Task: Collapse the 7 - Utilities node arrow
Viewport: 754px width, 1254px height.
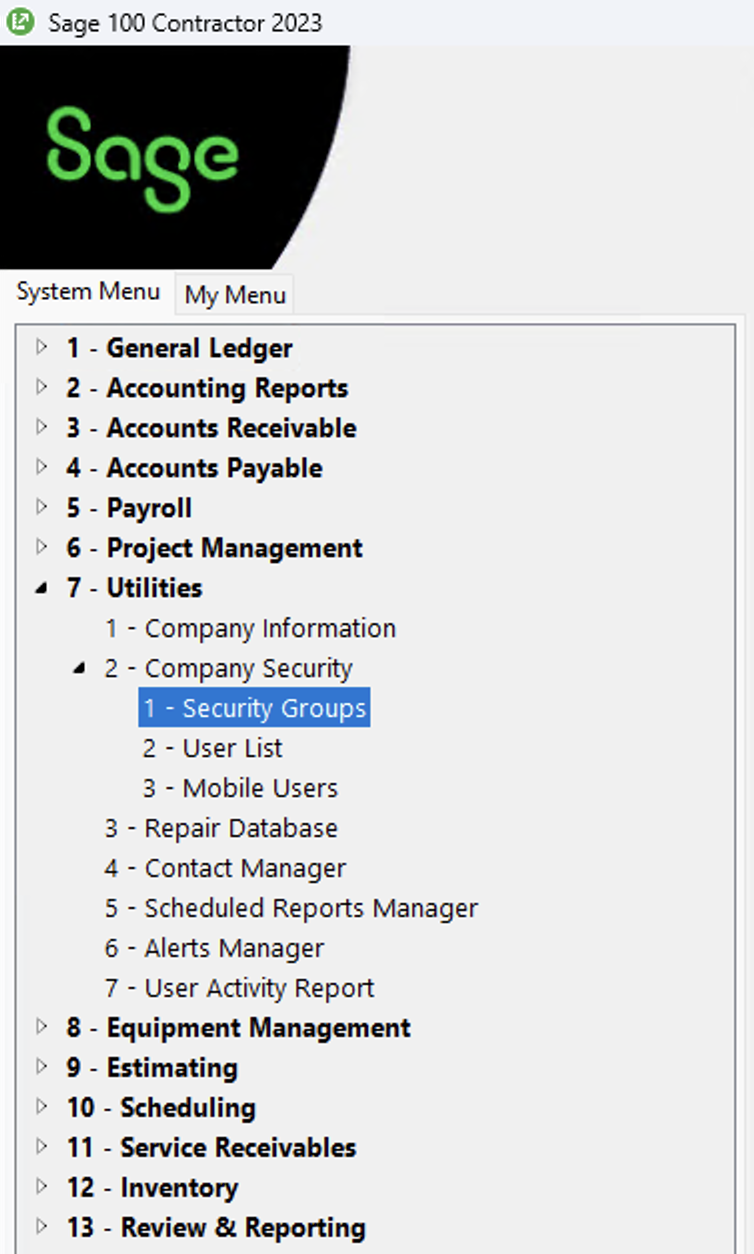Action: [41, 588]
